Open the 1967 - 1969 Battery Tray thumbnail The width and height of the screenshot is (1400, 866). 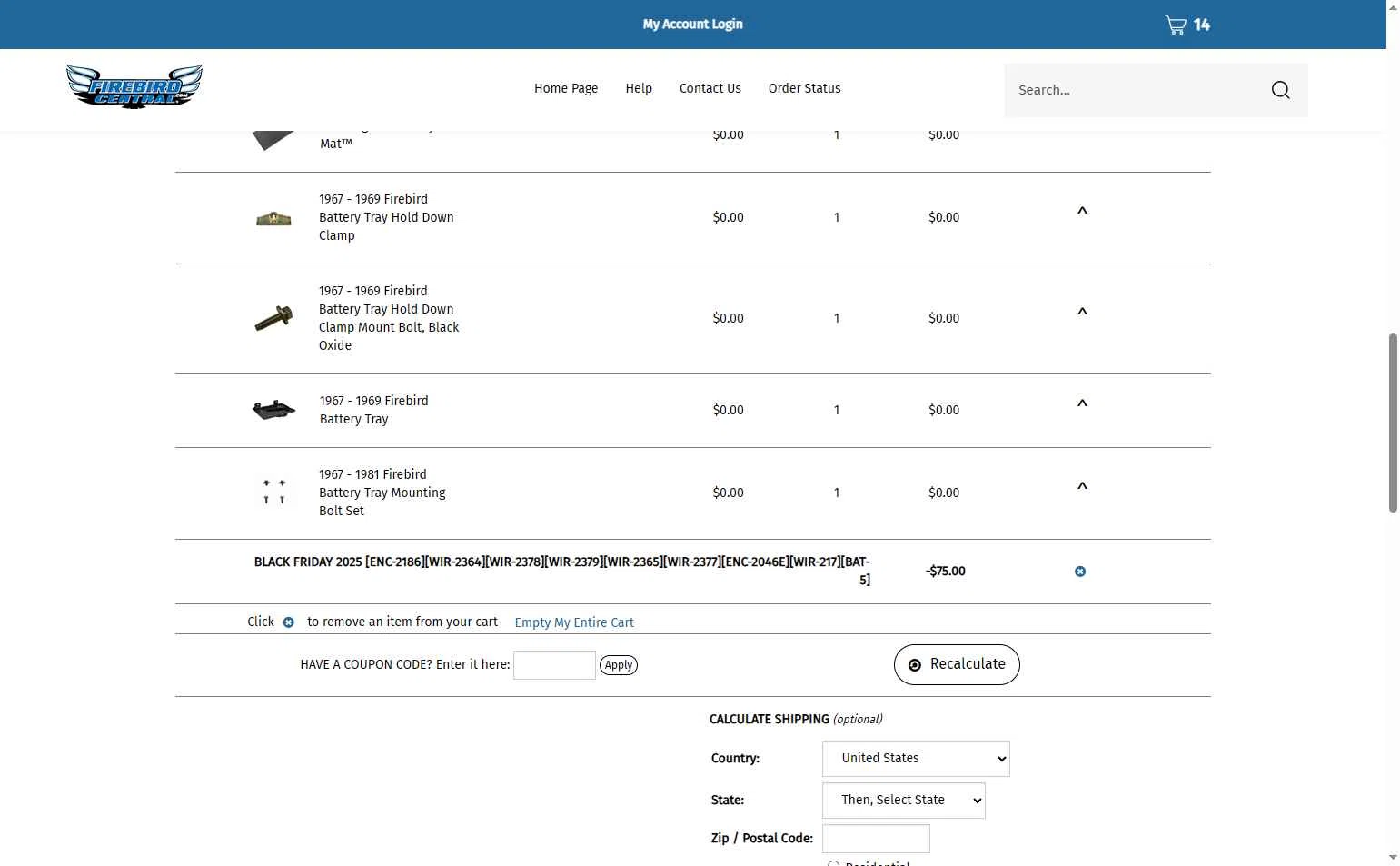coord(273,411)
